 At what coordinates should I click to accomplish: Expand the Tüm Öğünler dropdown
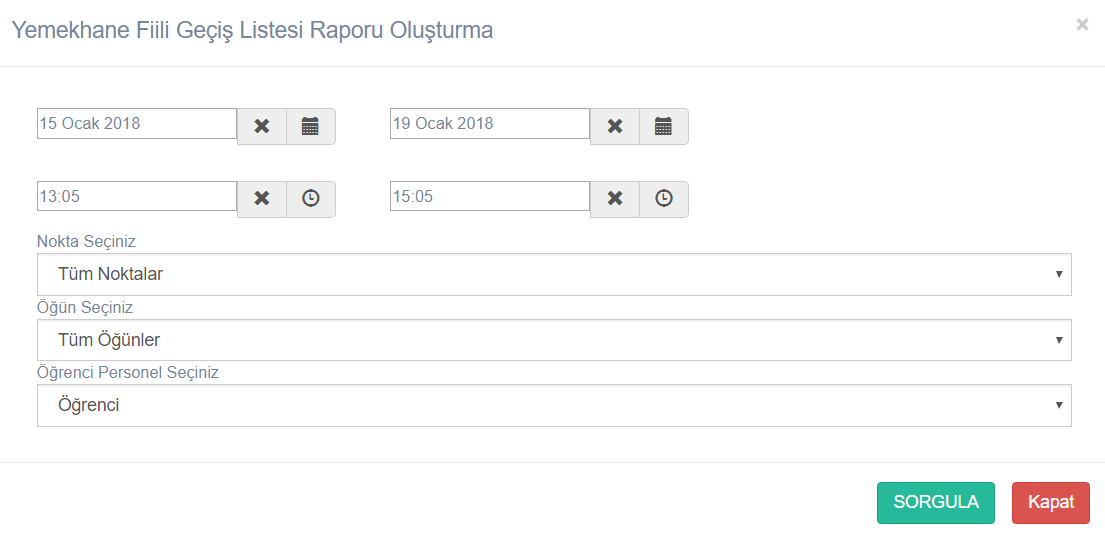pyautogui.click(x=554, y=340)
